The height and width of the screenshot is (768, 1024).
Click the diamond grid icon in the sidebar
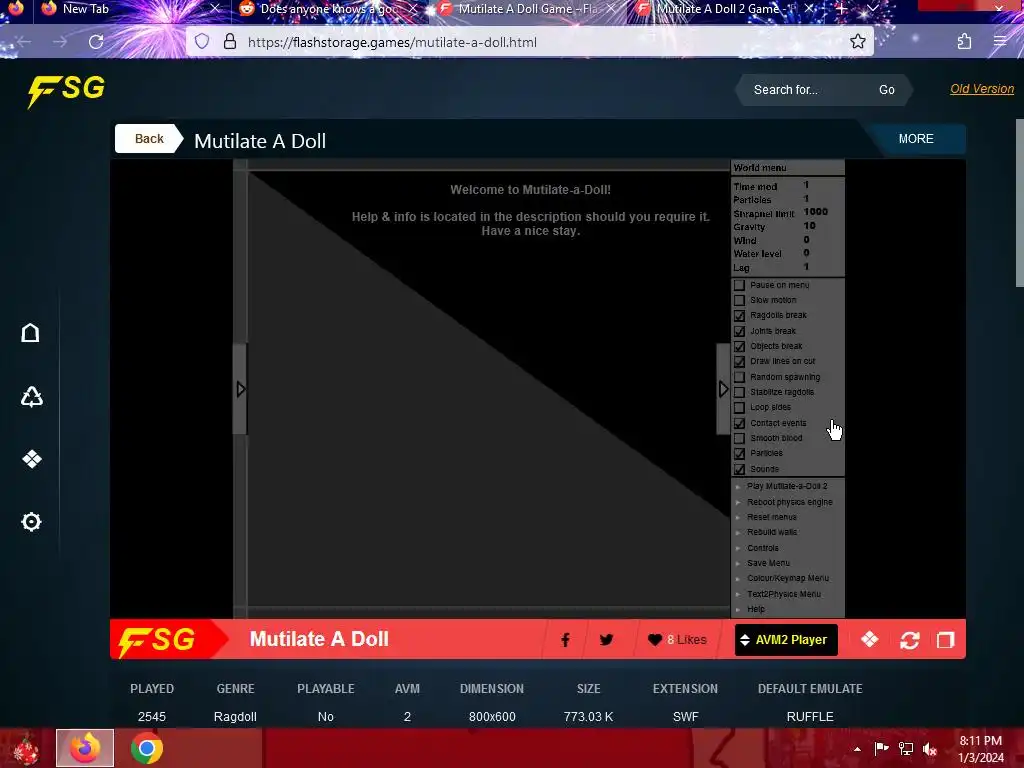(31, 459)
